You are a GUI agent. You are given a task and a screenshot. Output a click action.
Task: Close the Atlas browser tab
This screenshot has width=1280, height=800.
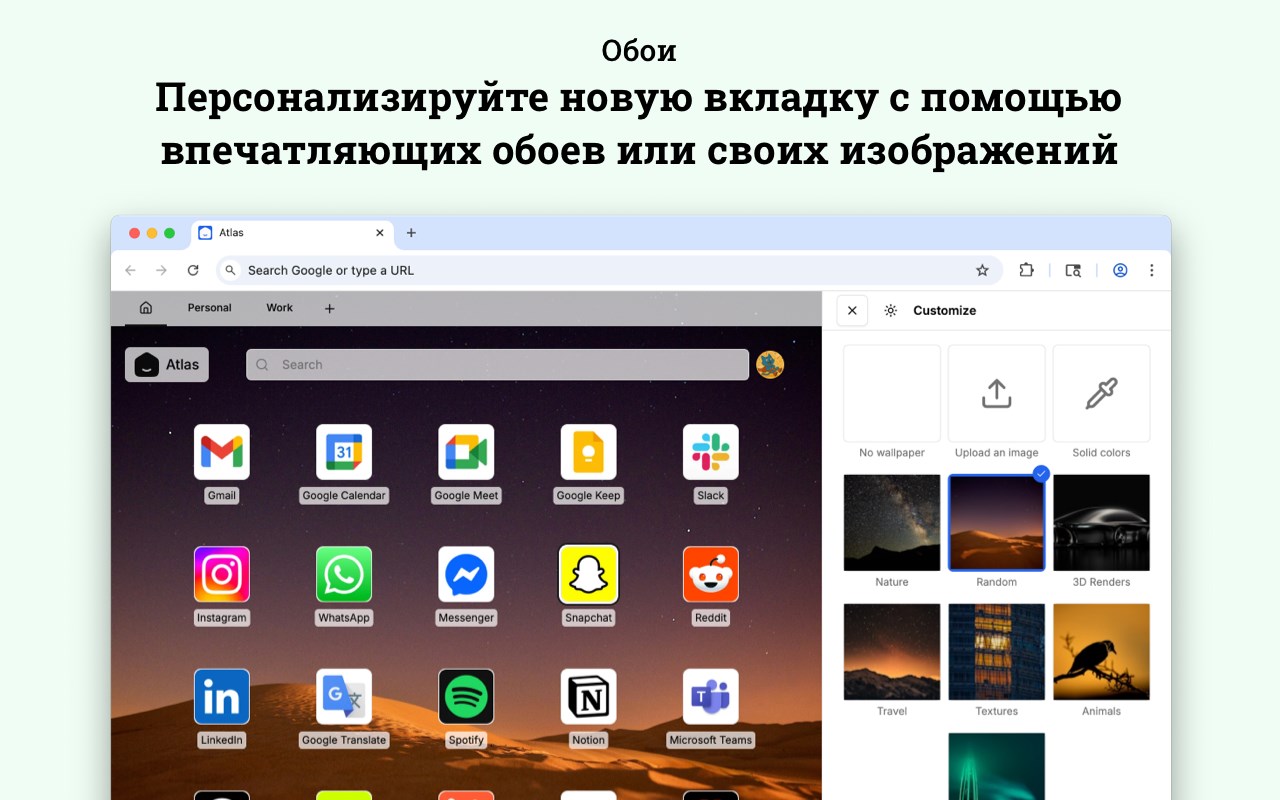pos(379,233)
